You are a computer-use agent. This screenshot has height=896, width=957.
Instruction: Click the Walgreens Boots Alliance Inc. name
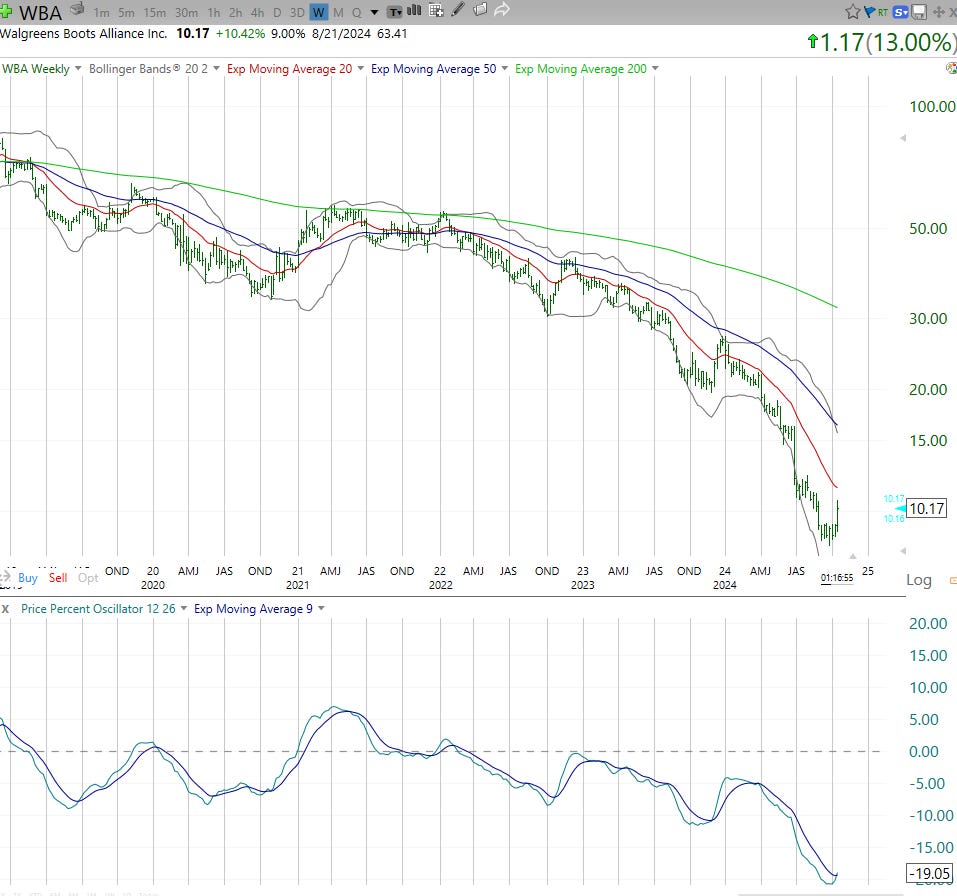[x=84, y=34]
